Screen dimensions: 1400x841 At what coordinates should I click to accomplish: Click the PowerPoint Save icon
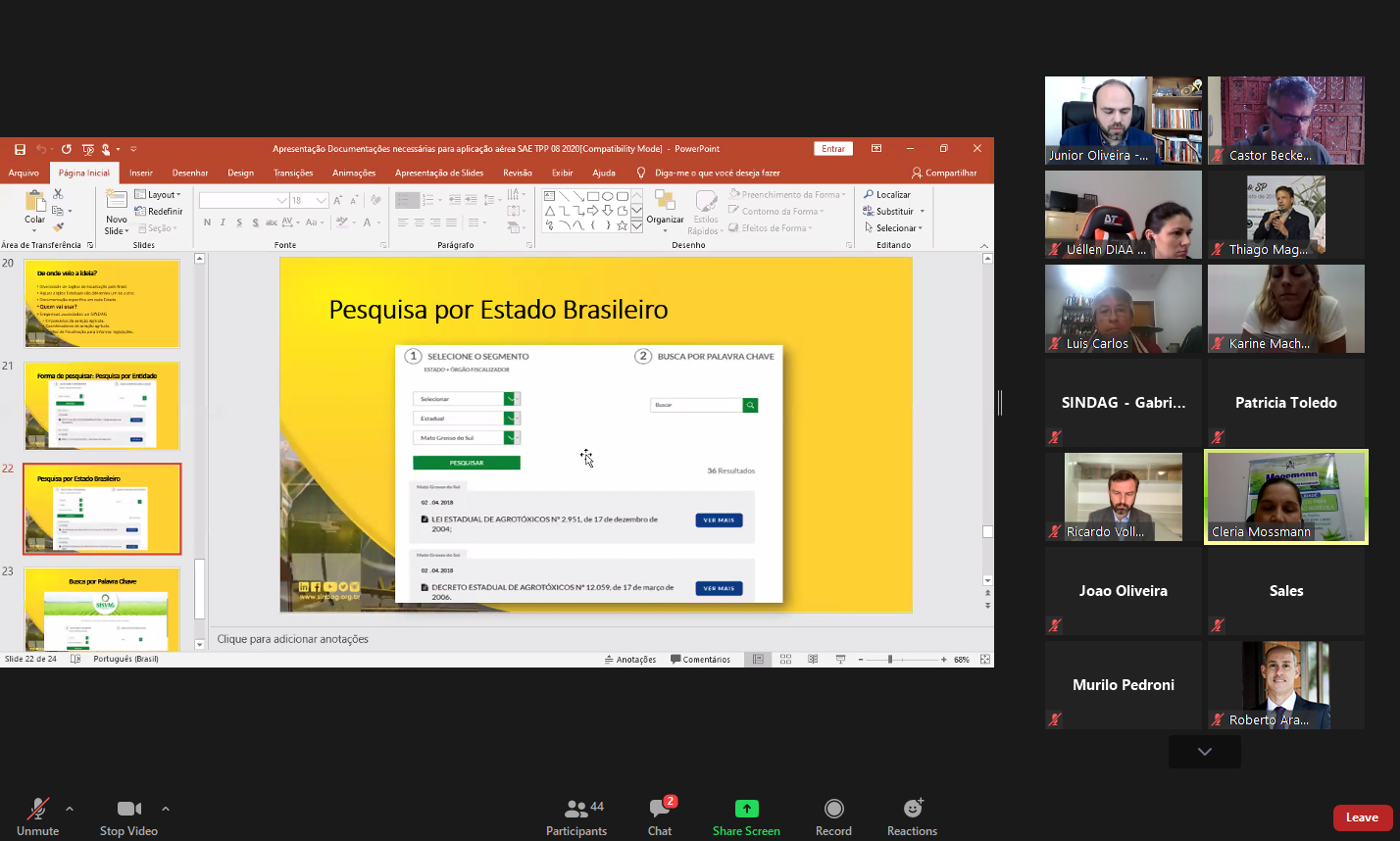point(20,149)
